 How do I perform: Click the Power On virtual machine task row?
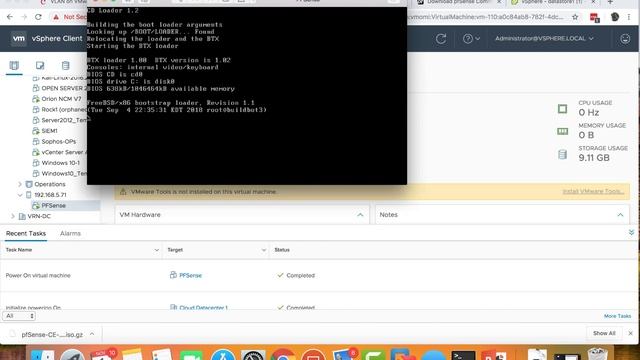(318, 276)
